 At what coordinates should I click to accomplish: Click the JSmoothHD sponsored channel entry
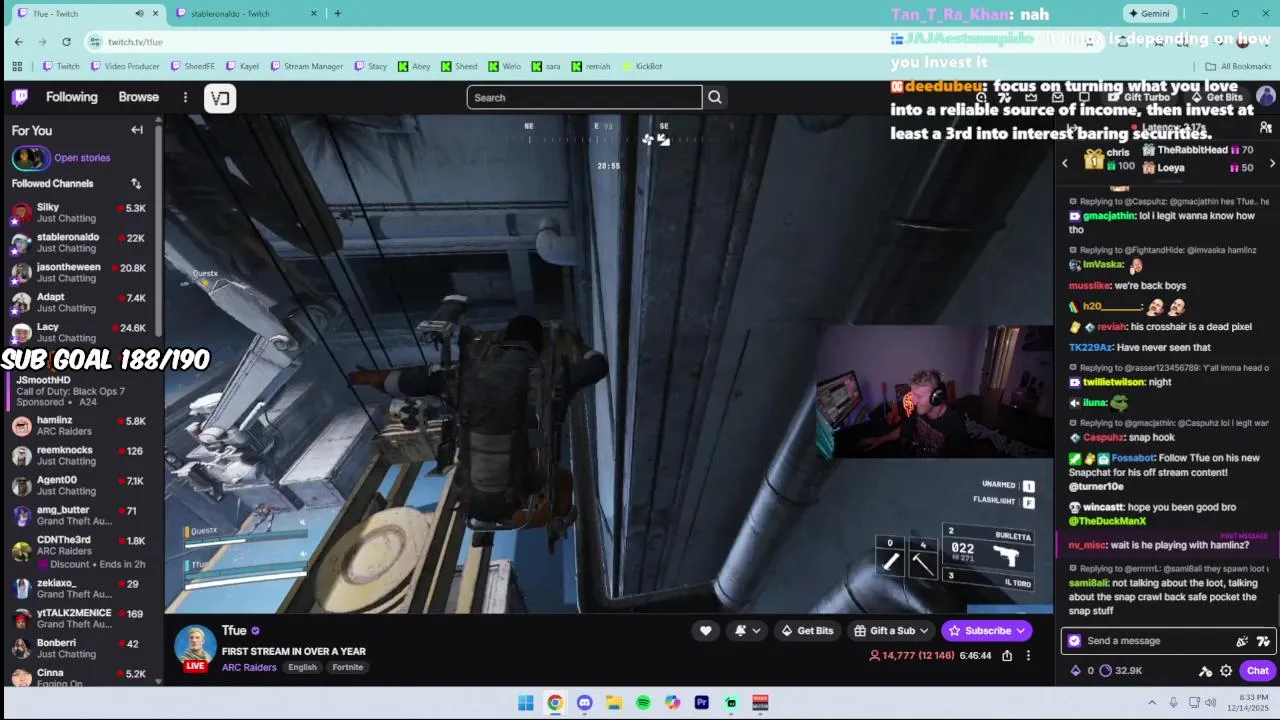tap(80, 391)
